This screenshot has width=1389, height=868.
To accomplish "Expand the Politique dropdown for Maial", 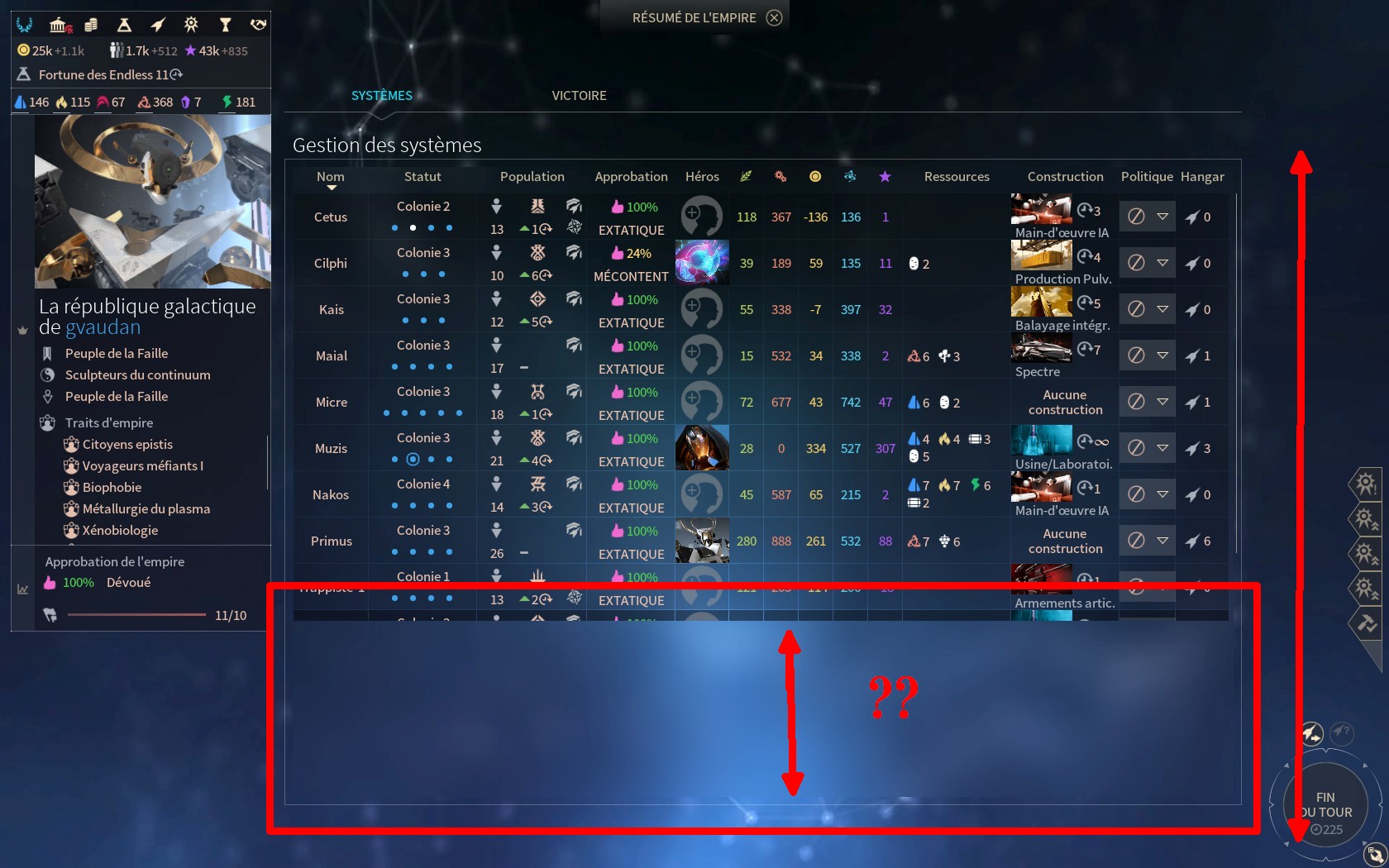I will [1162, 355].
